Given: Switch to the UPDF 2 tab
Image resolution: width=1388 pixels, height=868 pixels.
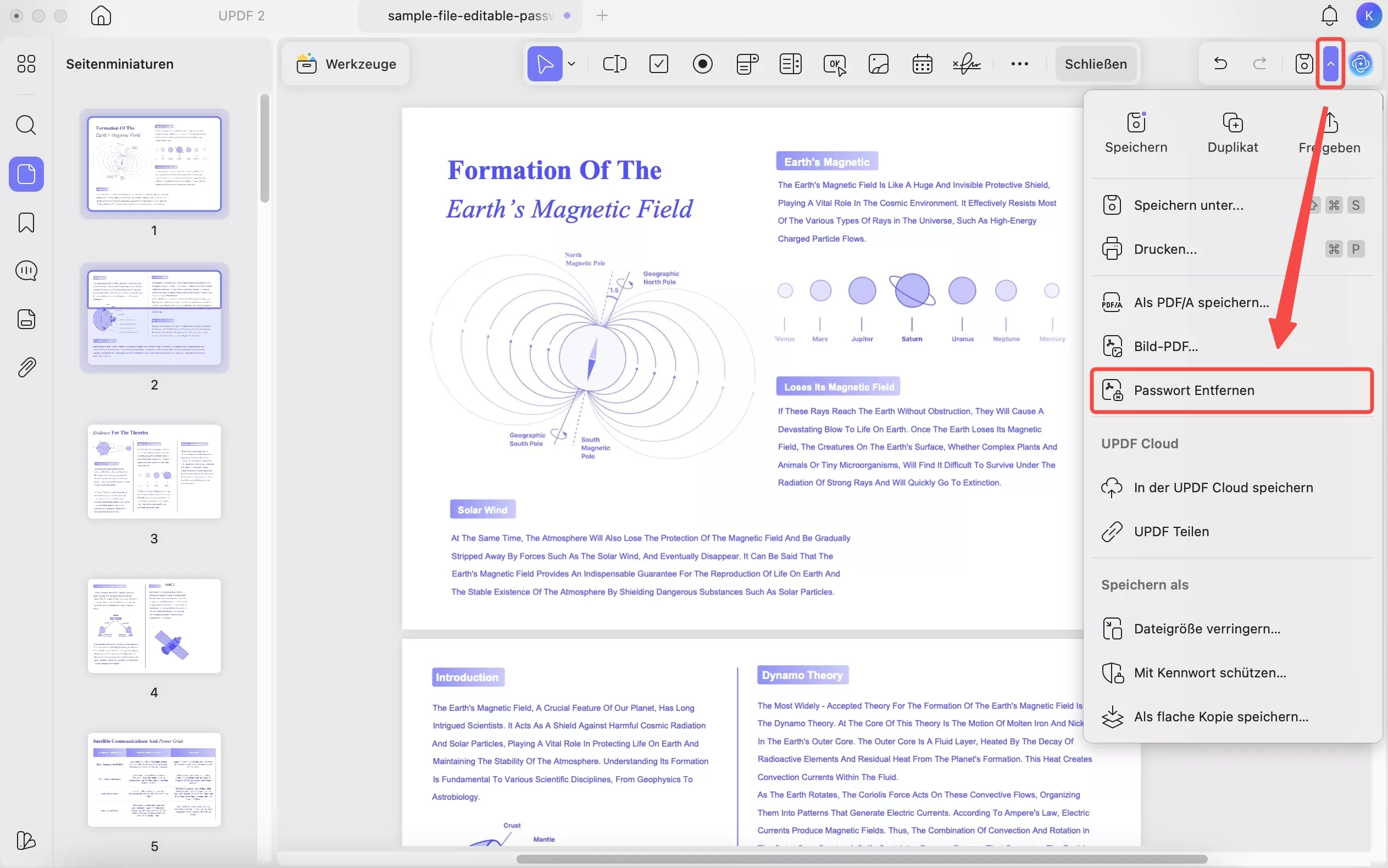Looking at the screenshot, I should point(241,15).
